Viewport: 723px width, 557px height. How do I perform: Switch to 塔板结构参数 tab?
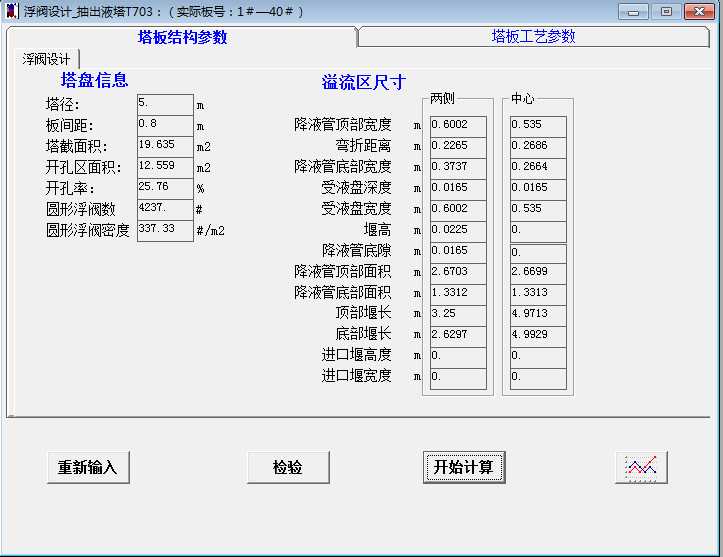tap(182, 37)
